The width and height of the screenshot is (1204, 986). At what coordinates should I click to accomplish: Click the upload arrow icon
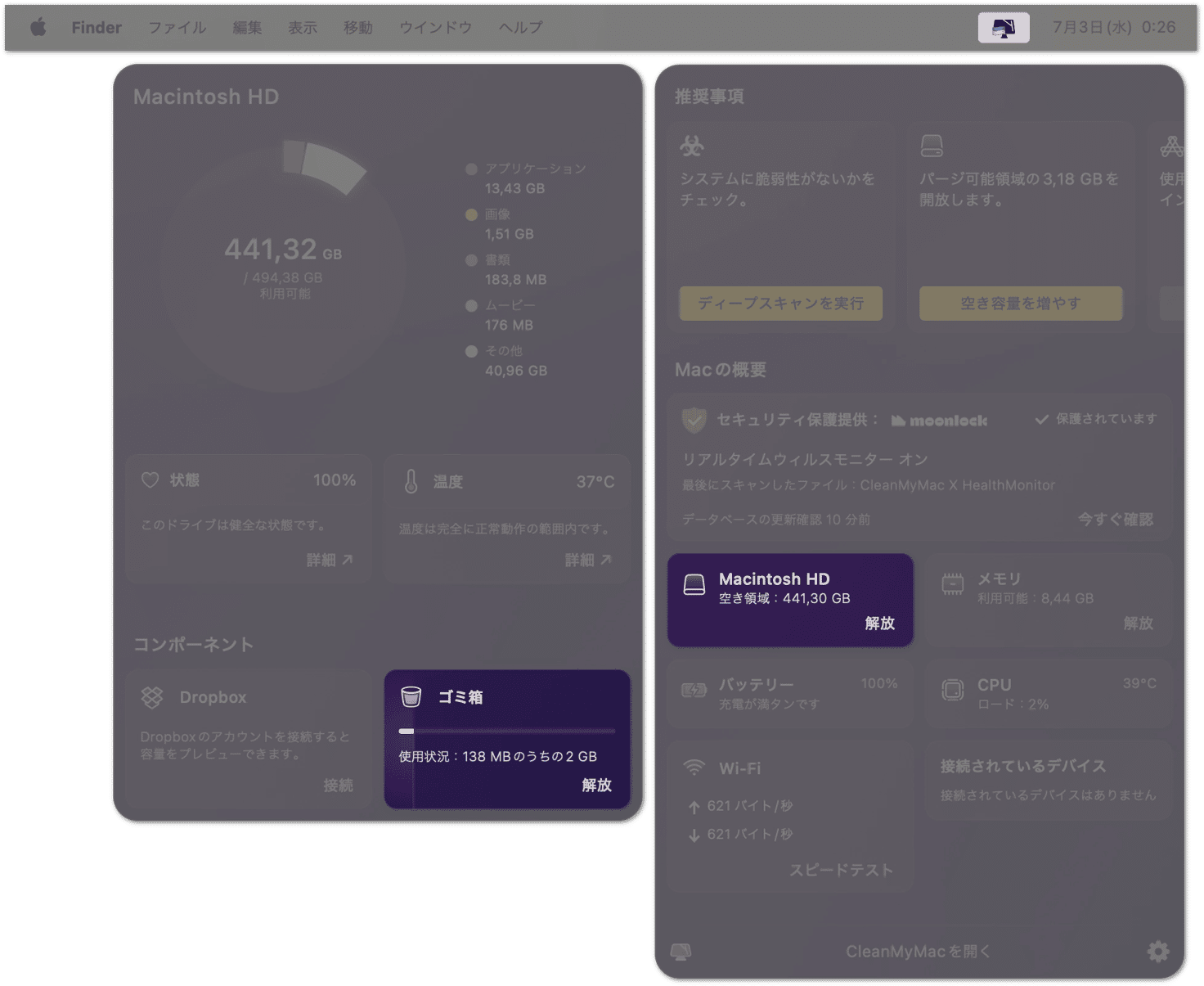[694, 808]
